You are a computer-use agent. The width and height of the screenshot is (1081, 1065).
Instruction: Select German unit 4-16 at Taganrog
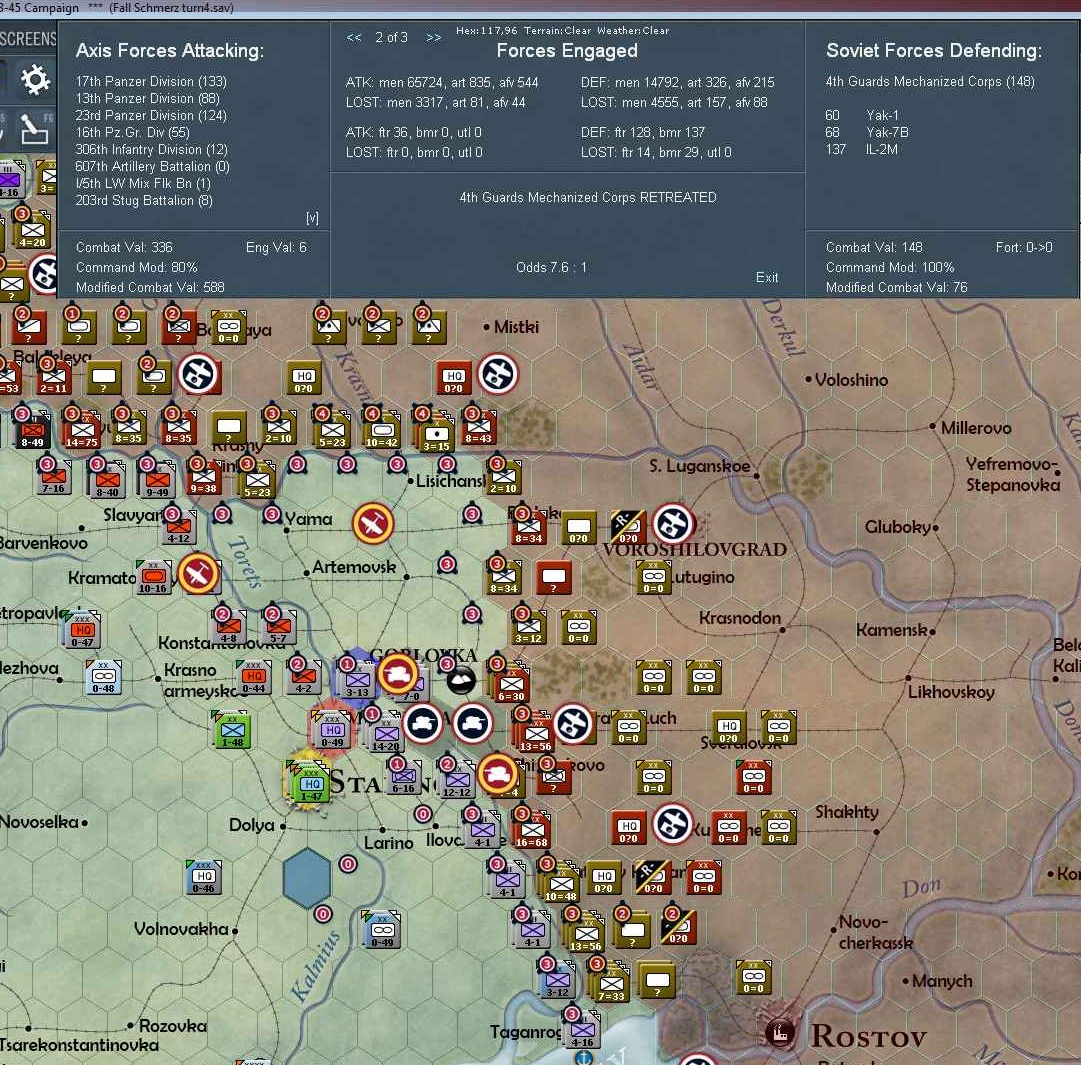coord(583,1031)
